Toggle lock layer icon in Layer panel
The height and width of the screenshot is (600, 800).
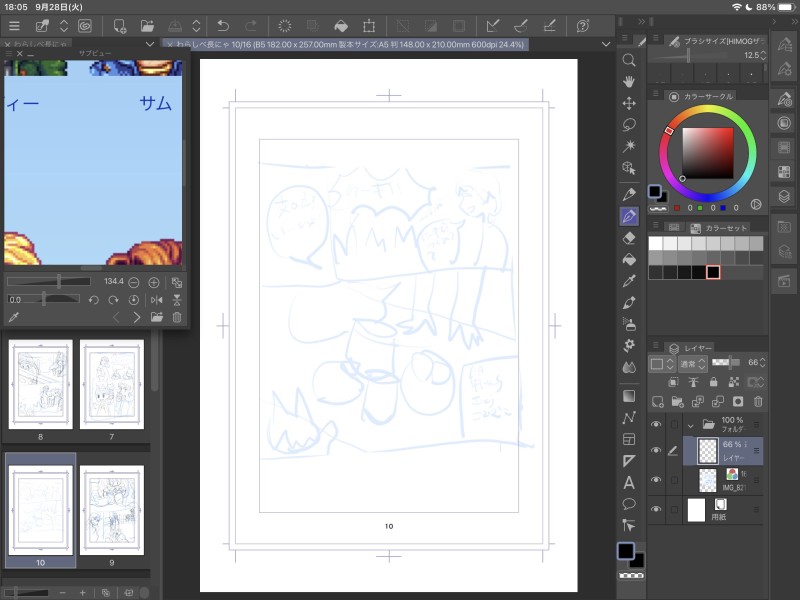[x=714, y=382]
